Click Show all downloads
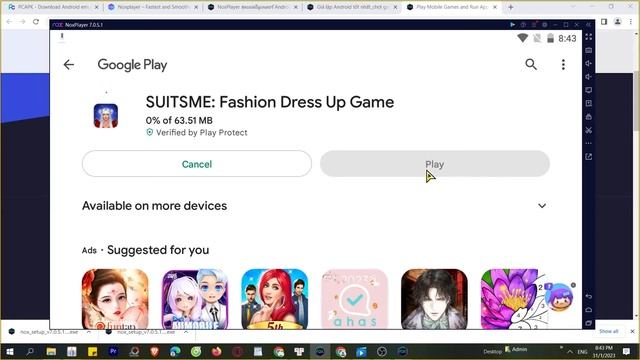The width and height of the screenshot is (640, 360). click(609, 331)
